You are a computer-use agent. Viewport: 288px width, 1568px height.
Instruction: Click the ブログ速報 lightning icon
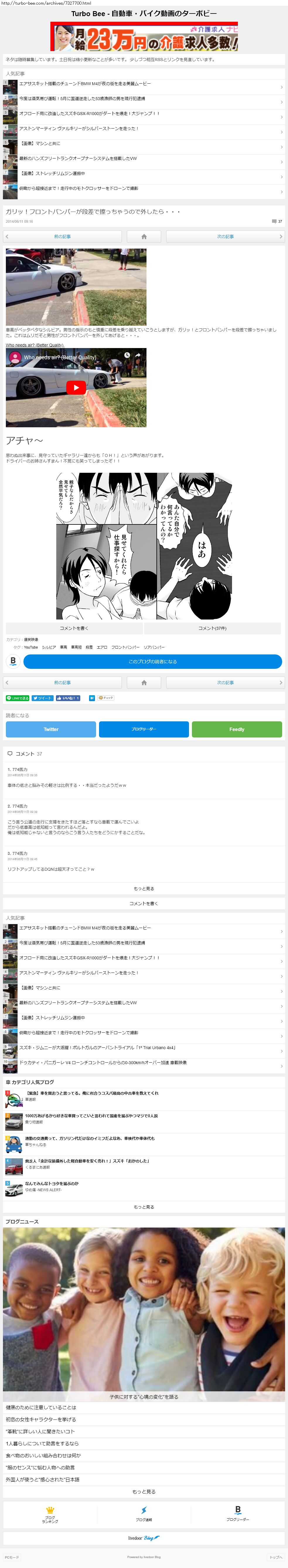144,1510
